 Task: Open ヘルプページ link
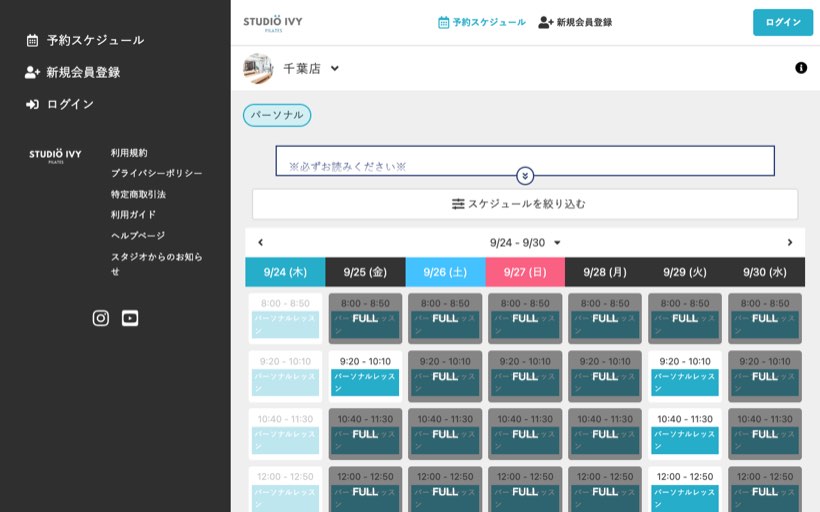tap(138, 235)
